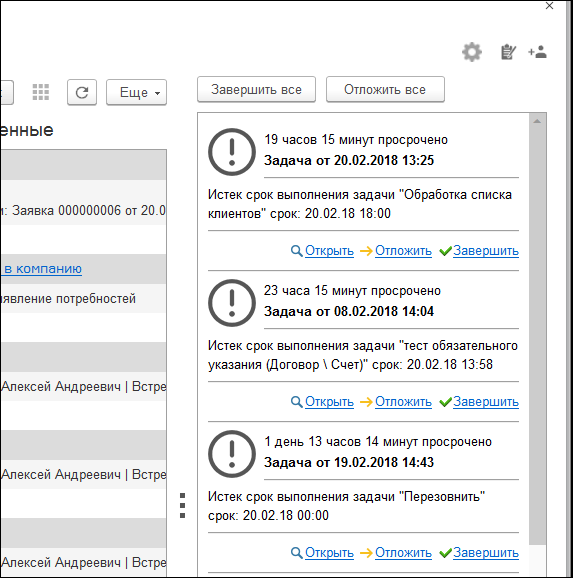Click the task notes clipboard icon
This screenshot has width=573, height=578.
point(508,52)
